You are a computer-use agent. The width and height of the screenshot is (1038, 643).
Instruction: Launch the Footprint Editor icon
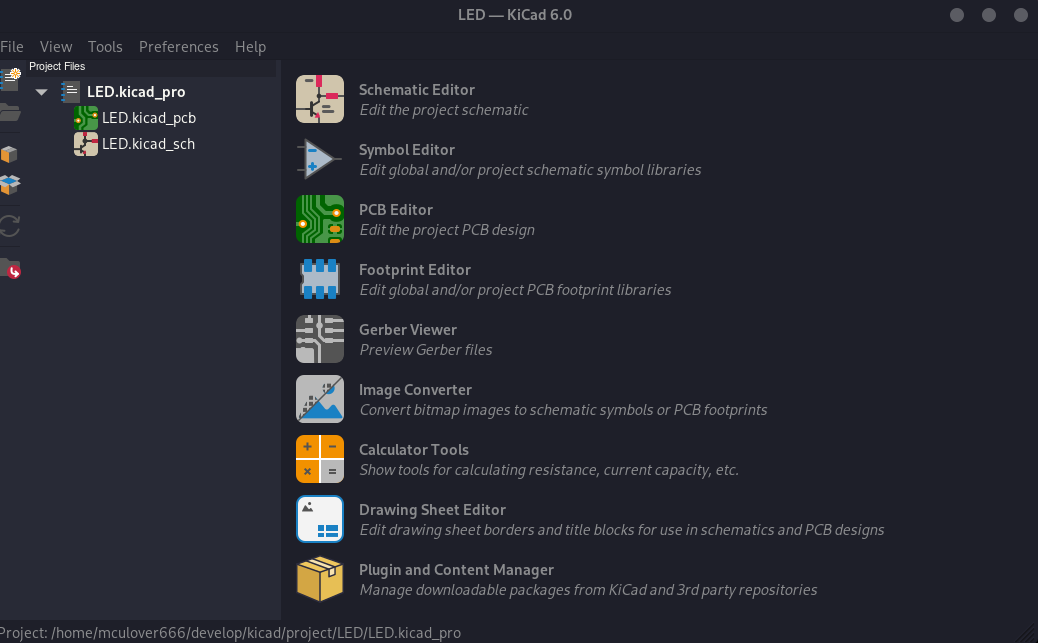pos(320,279)
